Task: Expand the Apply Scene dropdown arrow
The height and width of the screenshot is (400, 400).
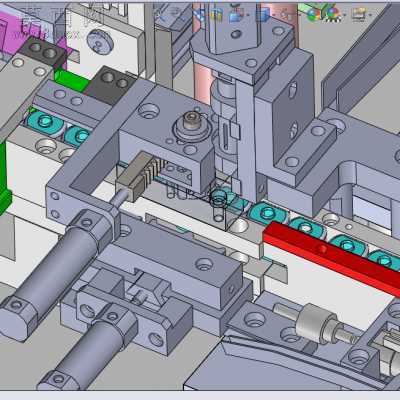Action: click(x=344, y=15)
